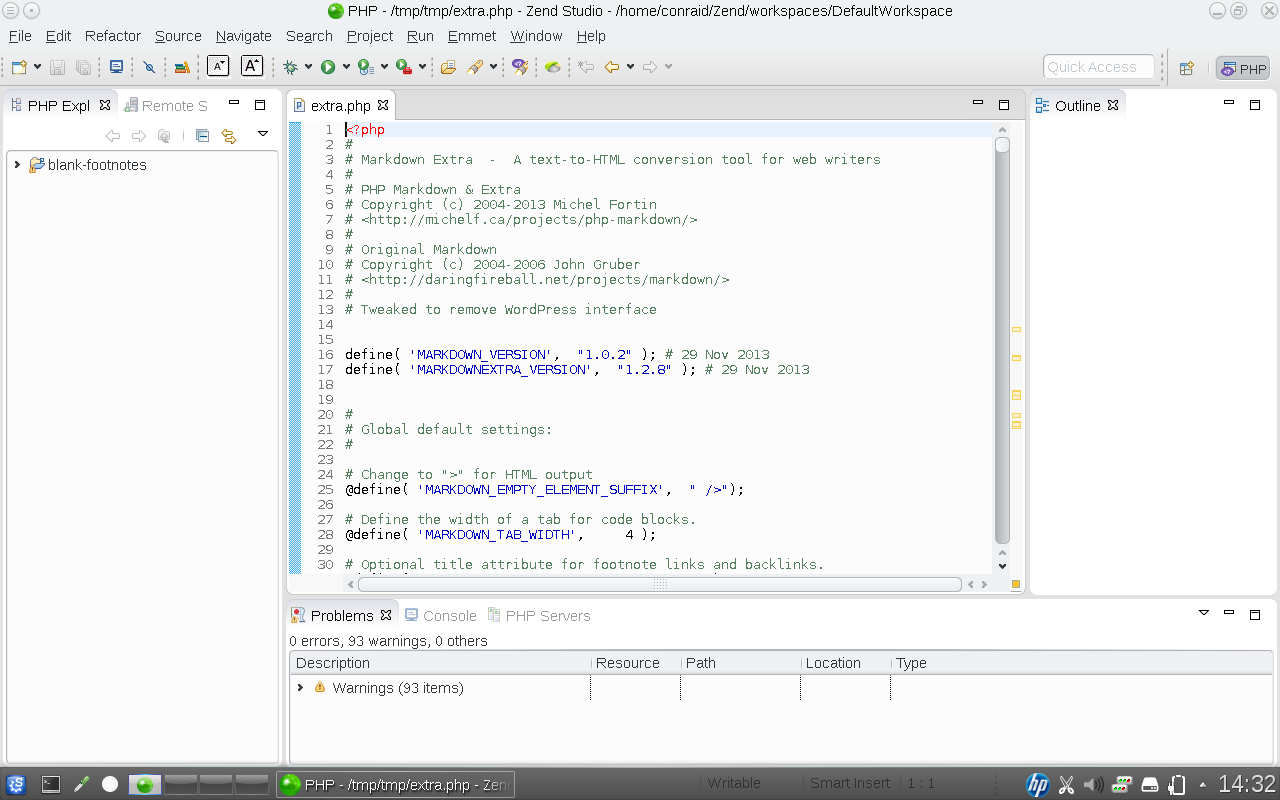Click the Profile toolbar icon

[x=365, y=67]
